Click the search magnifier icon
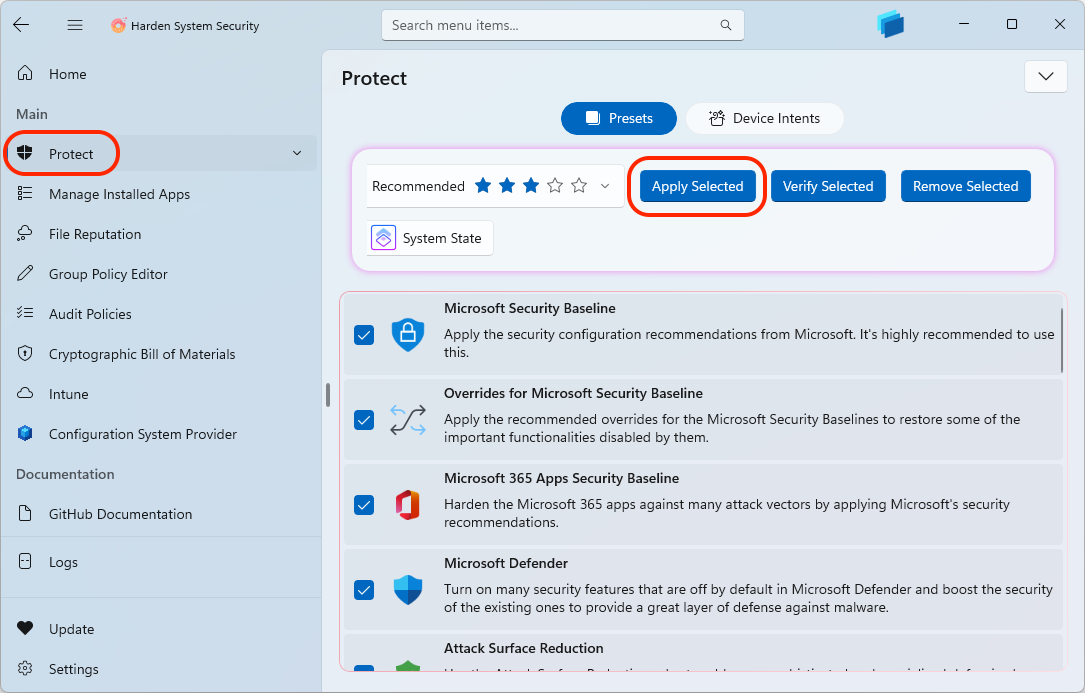This screenshot has height=693, width=1085. tap(725, 25)
